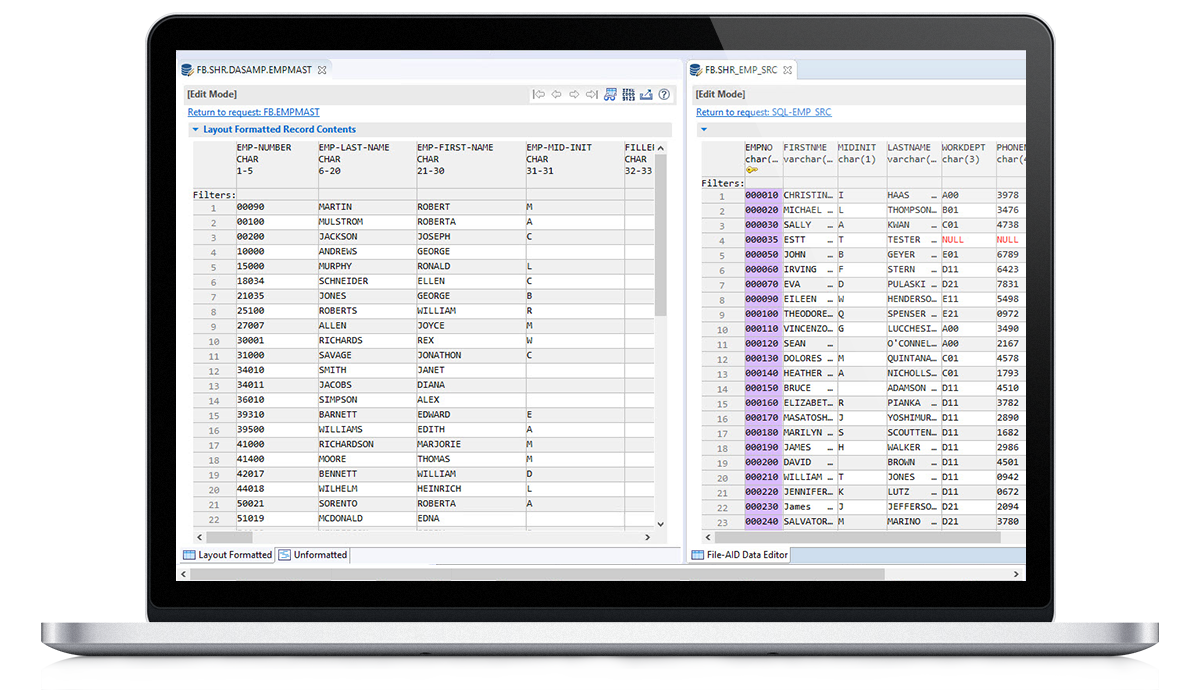Screen dimensions: 1200x690
Task: Open help with the question mark icon
Action: point(664,94)
